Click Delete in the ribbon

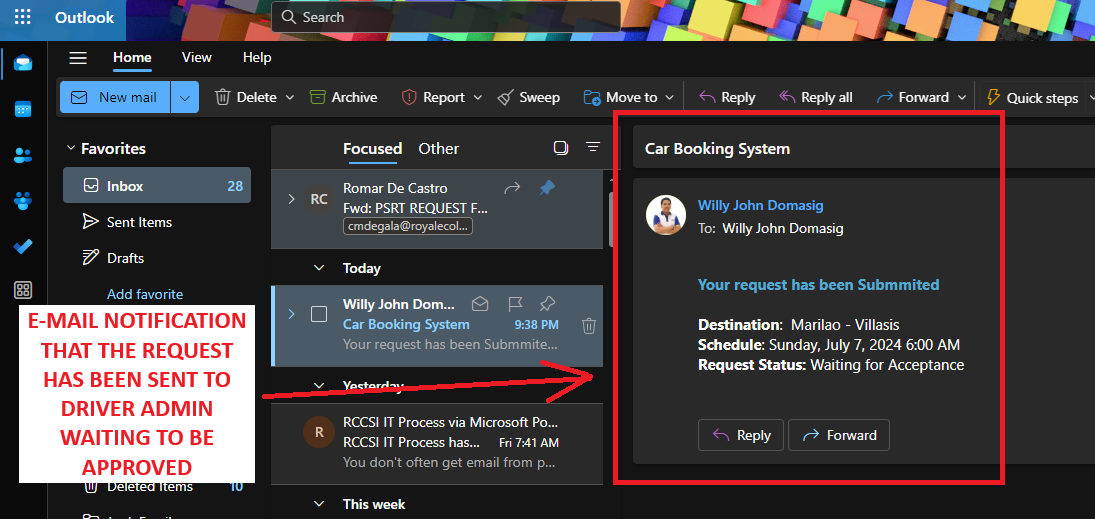coord(246,98)
